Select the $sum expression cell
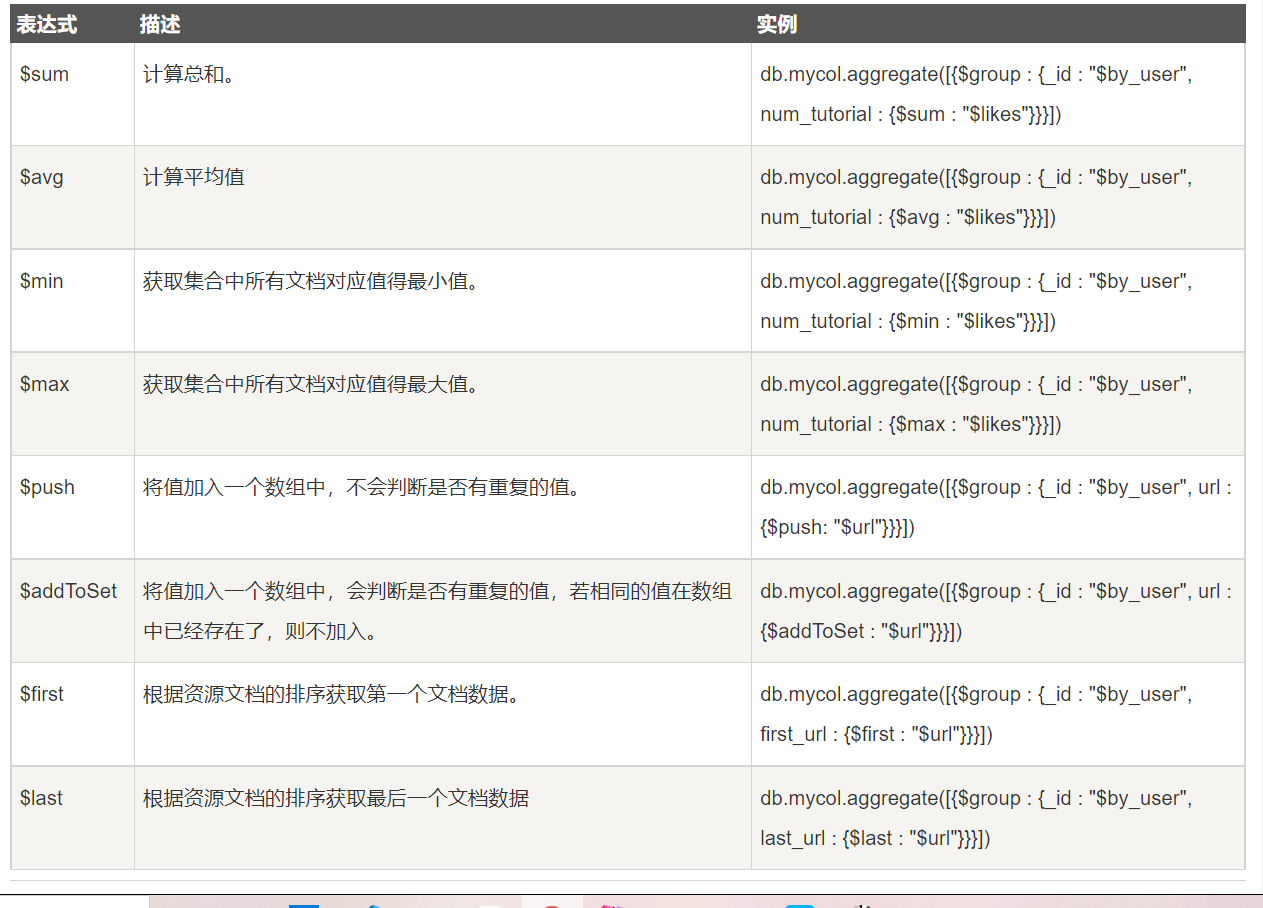This screenshot has width=1263, height=908. pos(45,75)
